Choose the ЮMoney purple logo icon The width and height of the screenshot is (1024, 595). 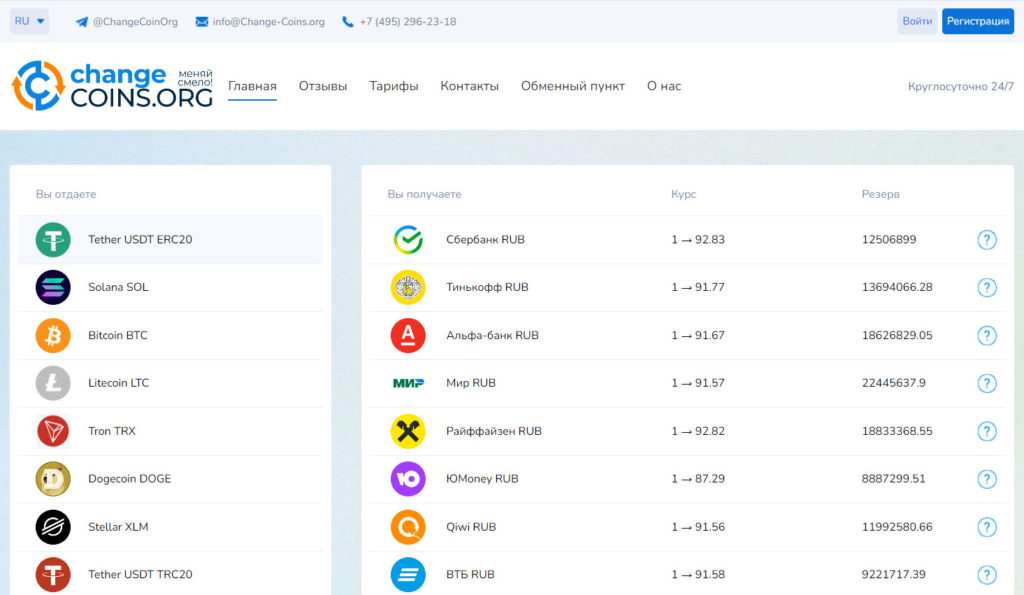[408, 479]
